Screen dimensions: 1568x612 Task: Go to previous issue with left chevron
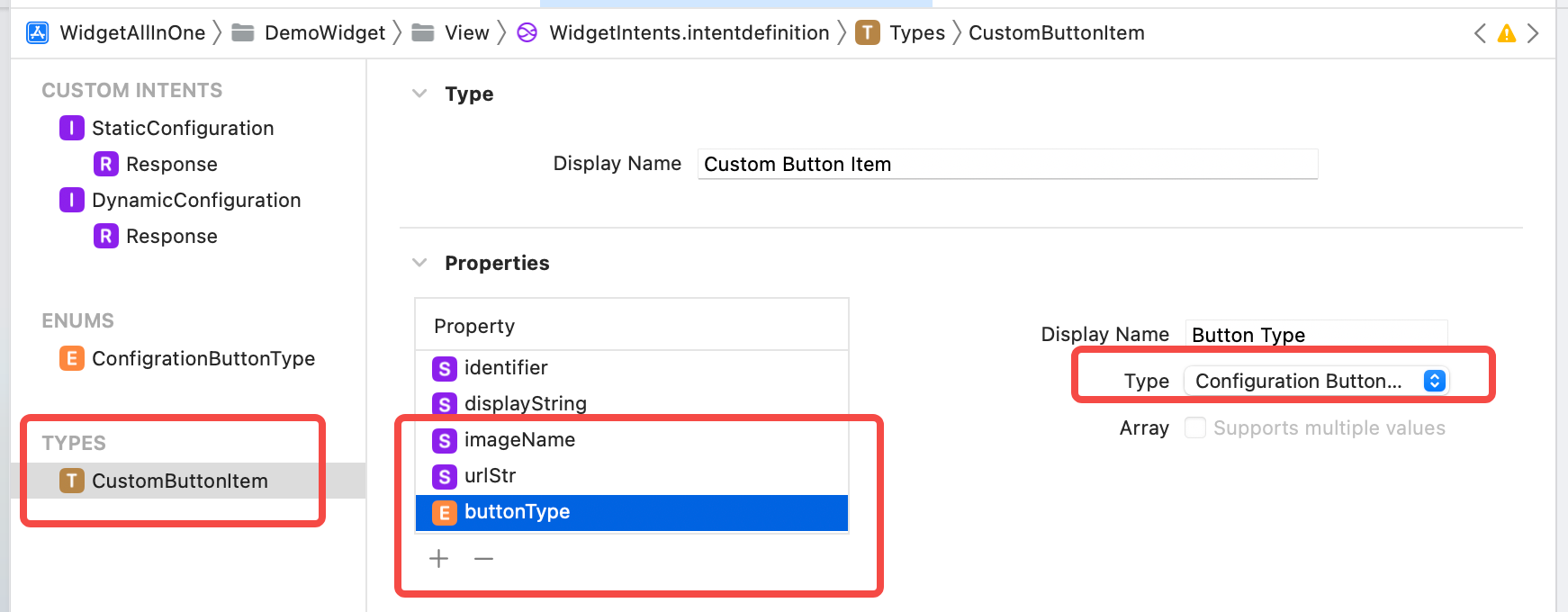[x=1480, y=33]
